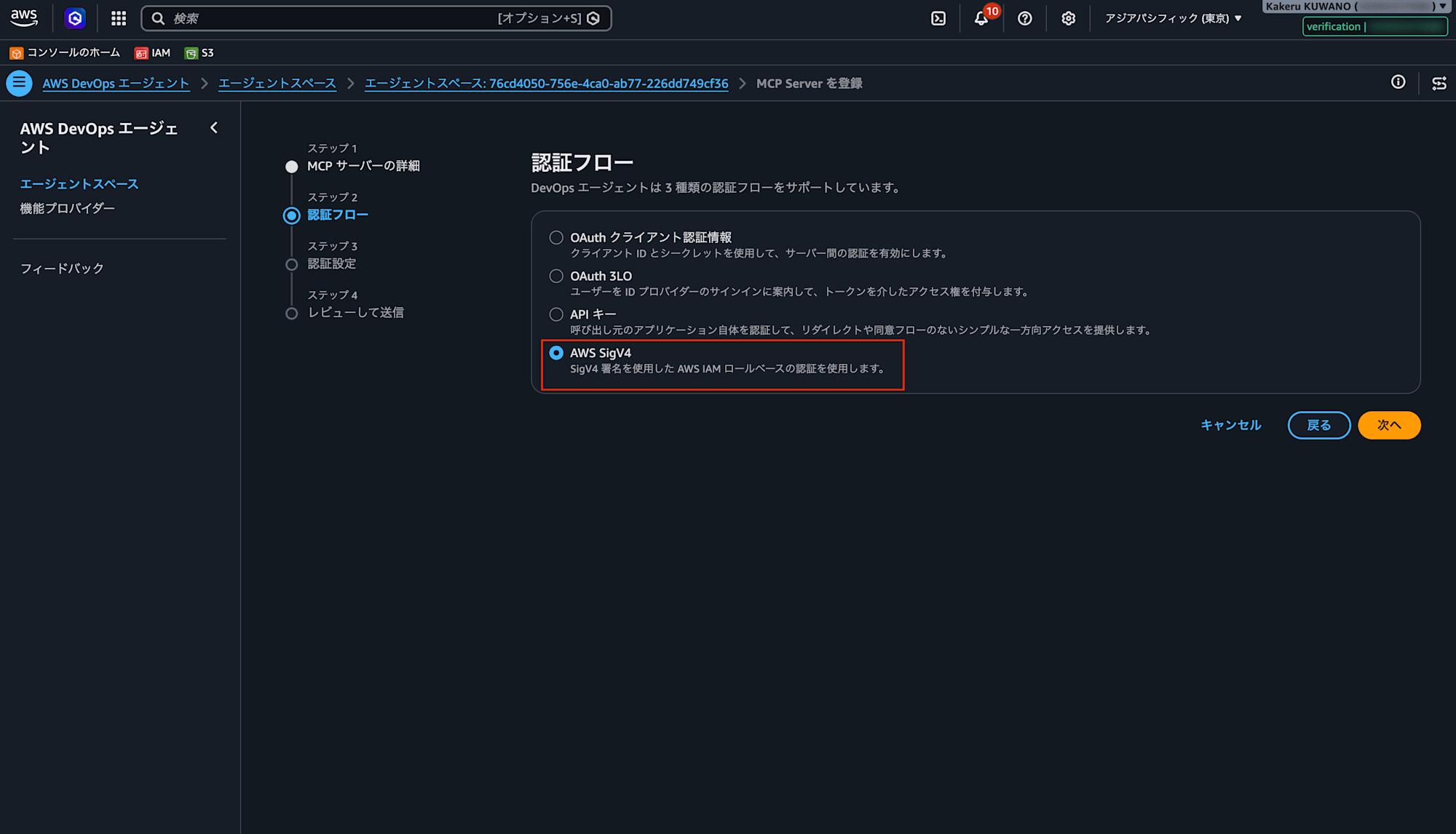Go to step 1 MCP サーバーの詳細
The width and height of the screenshot is (1456, 834).
click(363, 166)
